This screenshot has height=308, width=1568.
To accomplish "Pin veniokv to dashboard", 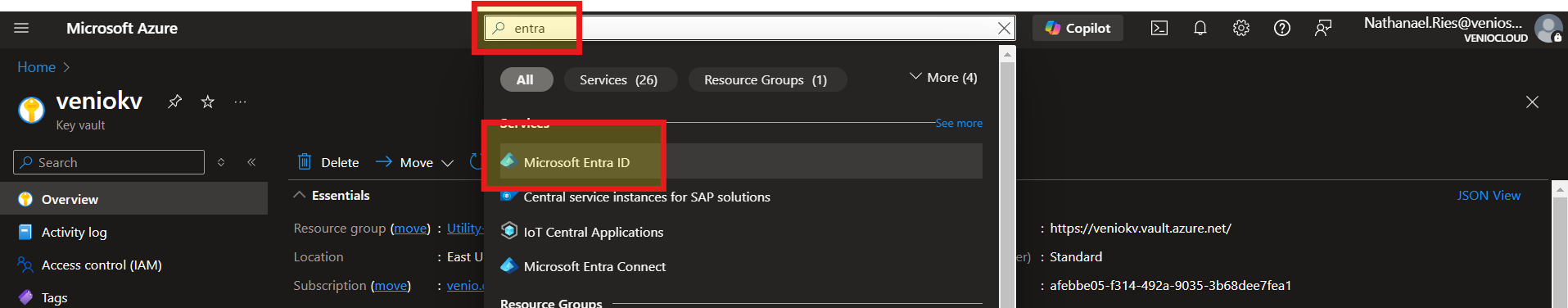I will 174,102.
